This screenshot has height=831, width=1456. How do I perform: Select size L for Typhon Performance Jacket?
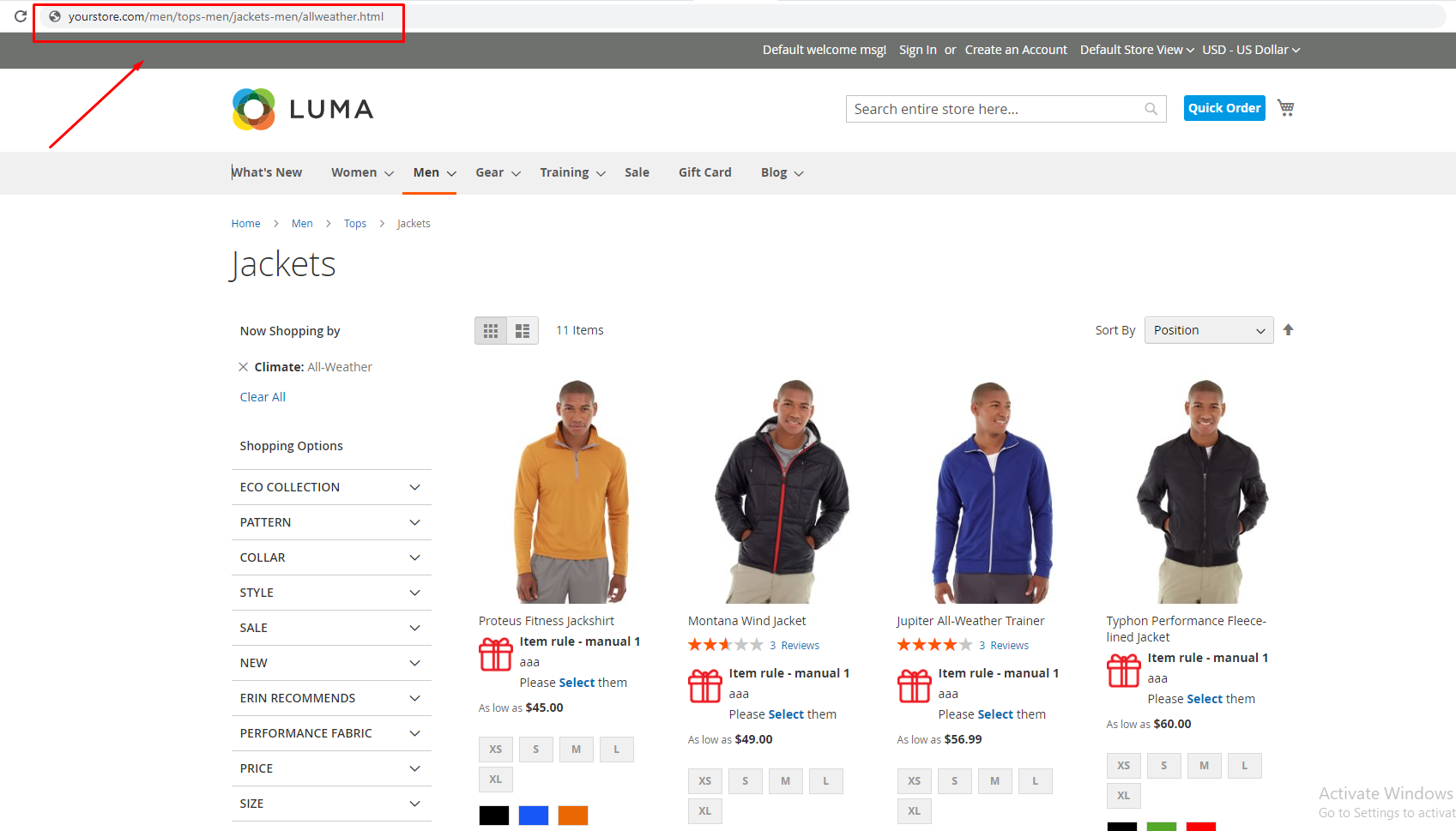(x=1244, y=766)
